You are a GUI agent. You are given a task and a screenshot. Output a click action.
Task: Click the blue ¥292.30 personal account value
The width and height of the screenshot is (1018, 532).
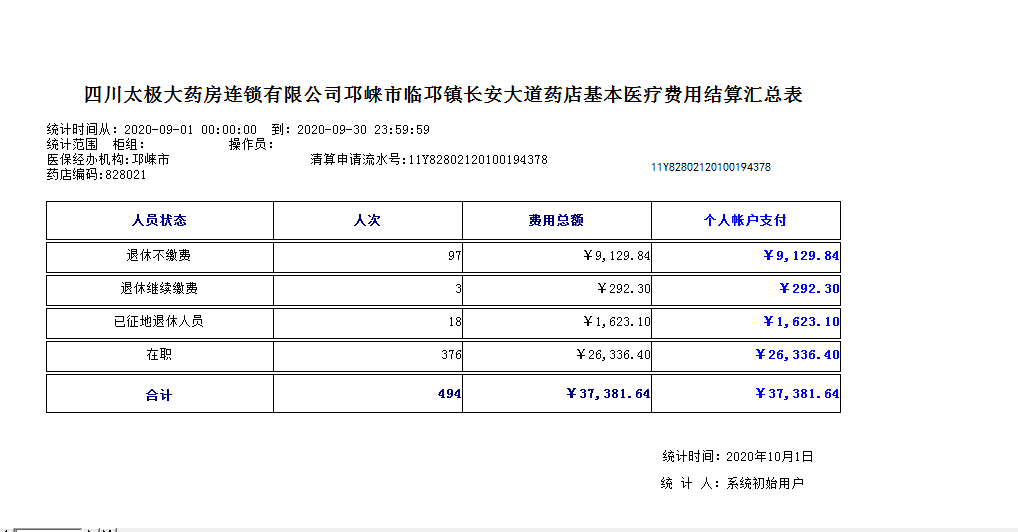(x=809, y=289)
